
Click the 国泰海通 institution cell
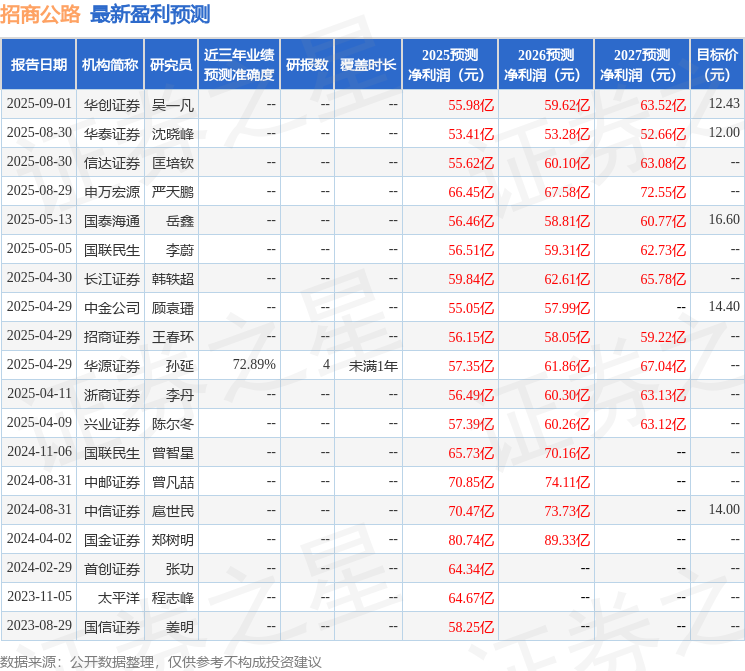(x=112, y=220)
